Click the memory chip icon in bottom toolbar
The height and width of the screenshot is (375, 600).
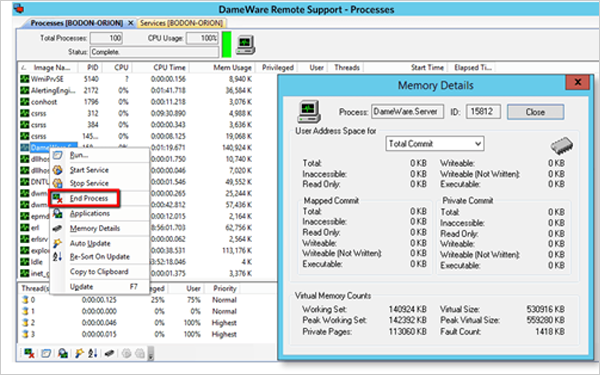point(109,353)
